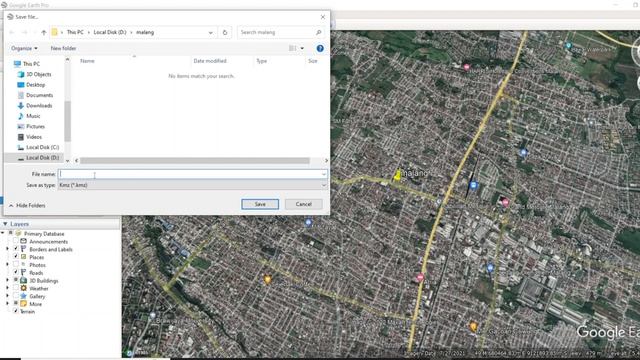Enable the Gallery layer checkbox
640x360 pixels.
(16, 296)
